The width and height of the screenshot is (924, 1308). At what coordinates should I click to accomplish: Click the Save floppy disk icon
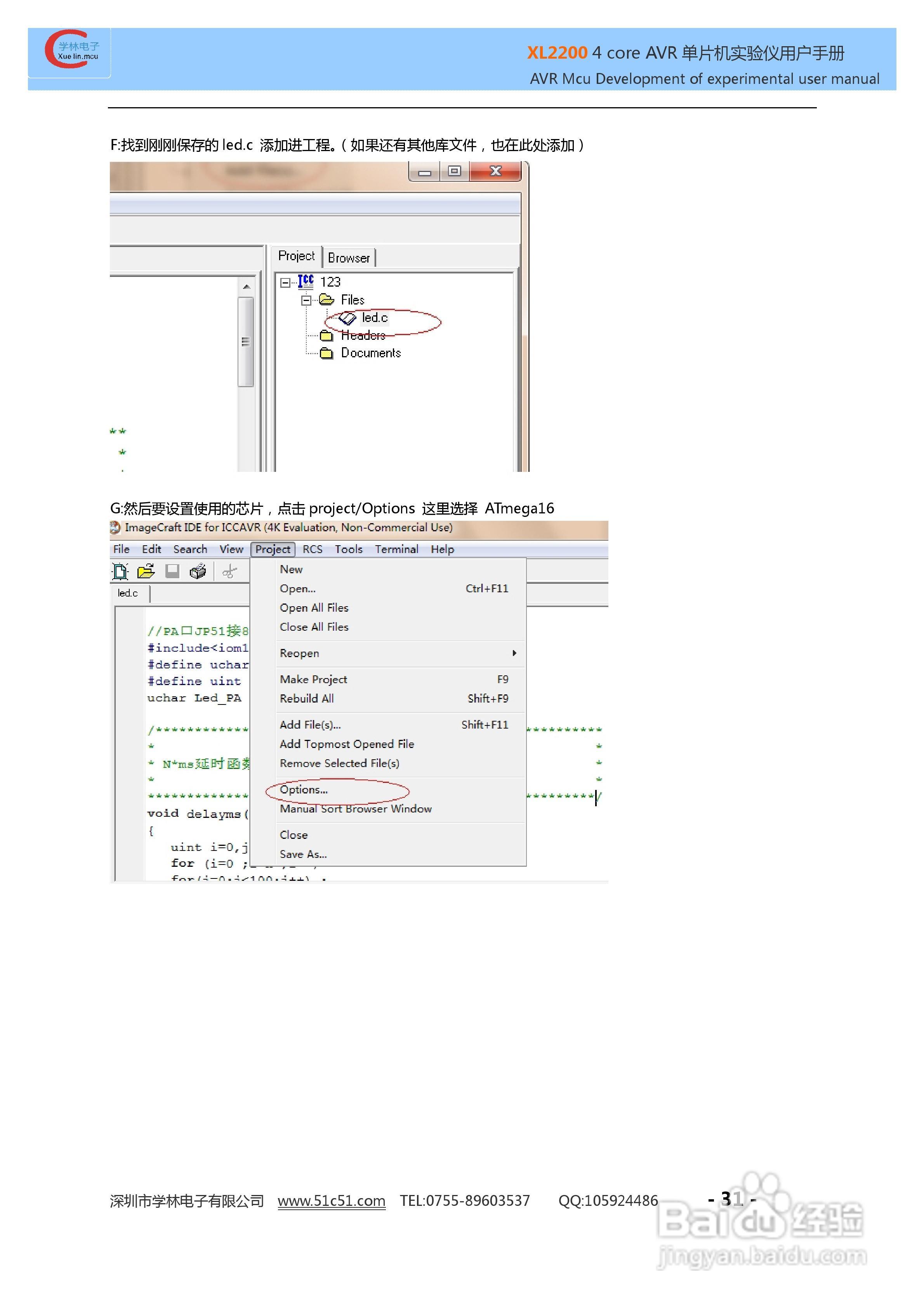pyautogui.click(x=172, y=571)
